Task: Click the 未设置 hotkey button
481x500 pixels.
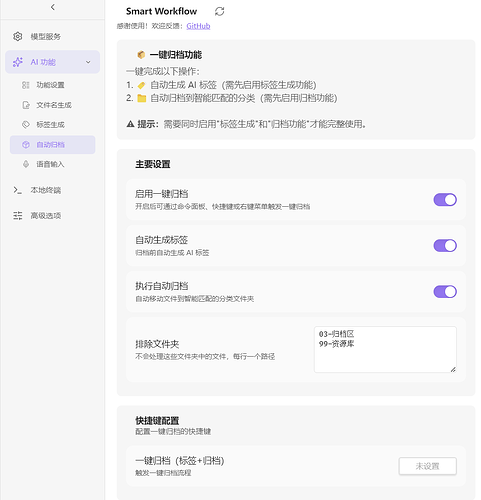Action: tap(428, 466)
